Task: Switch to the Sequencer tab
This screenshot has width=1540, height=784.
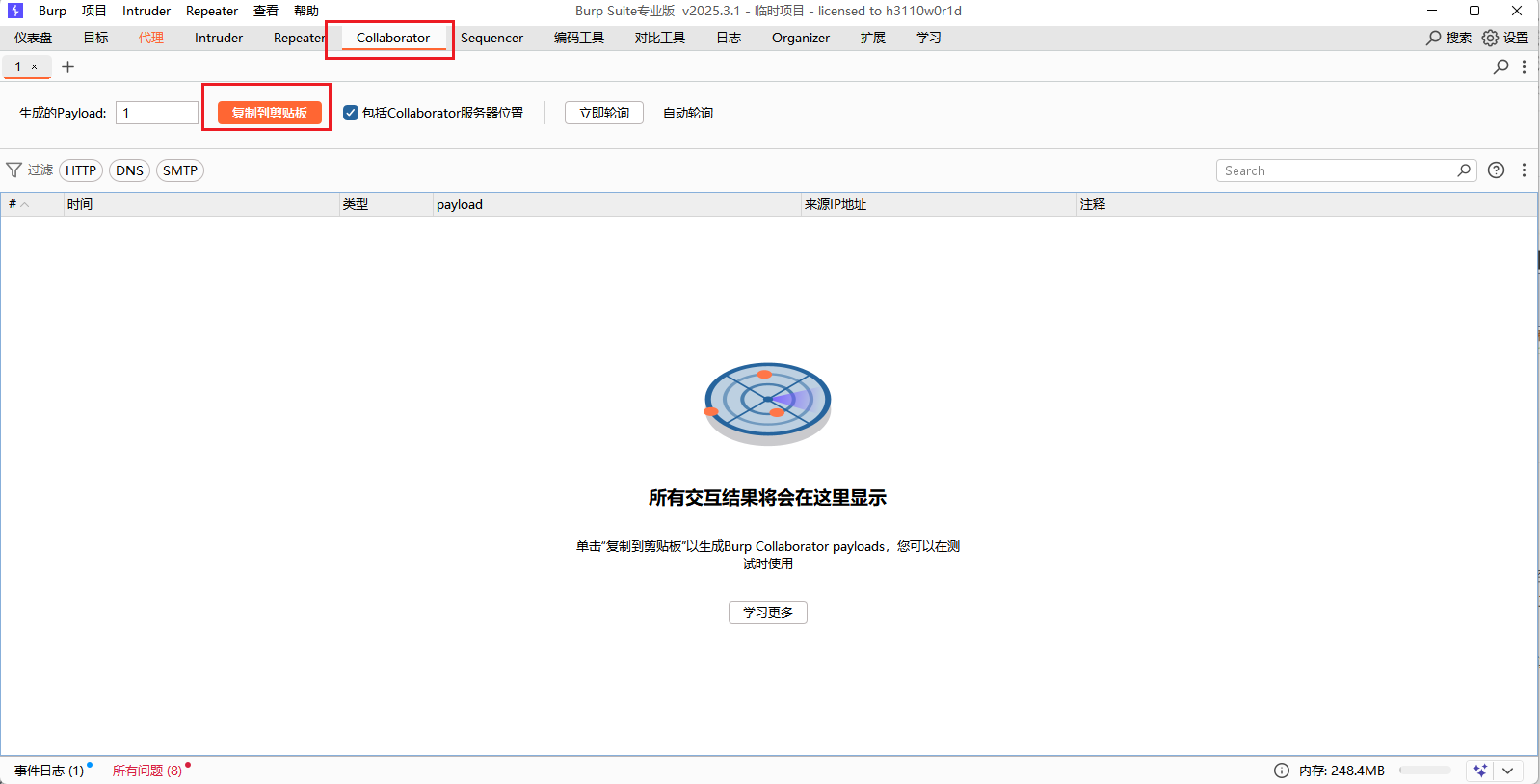Action: coord(491,38)
